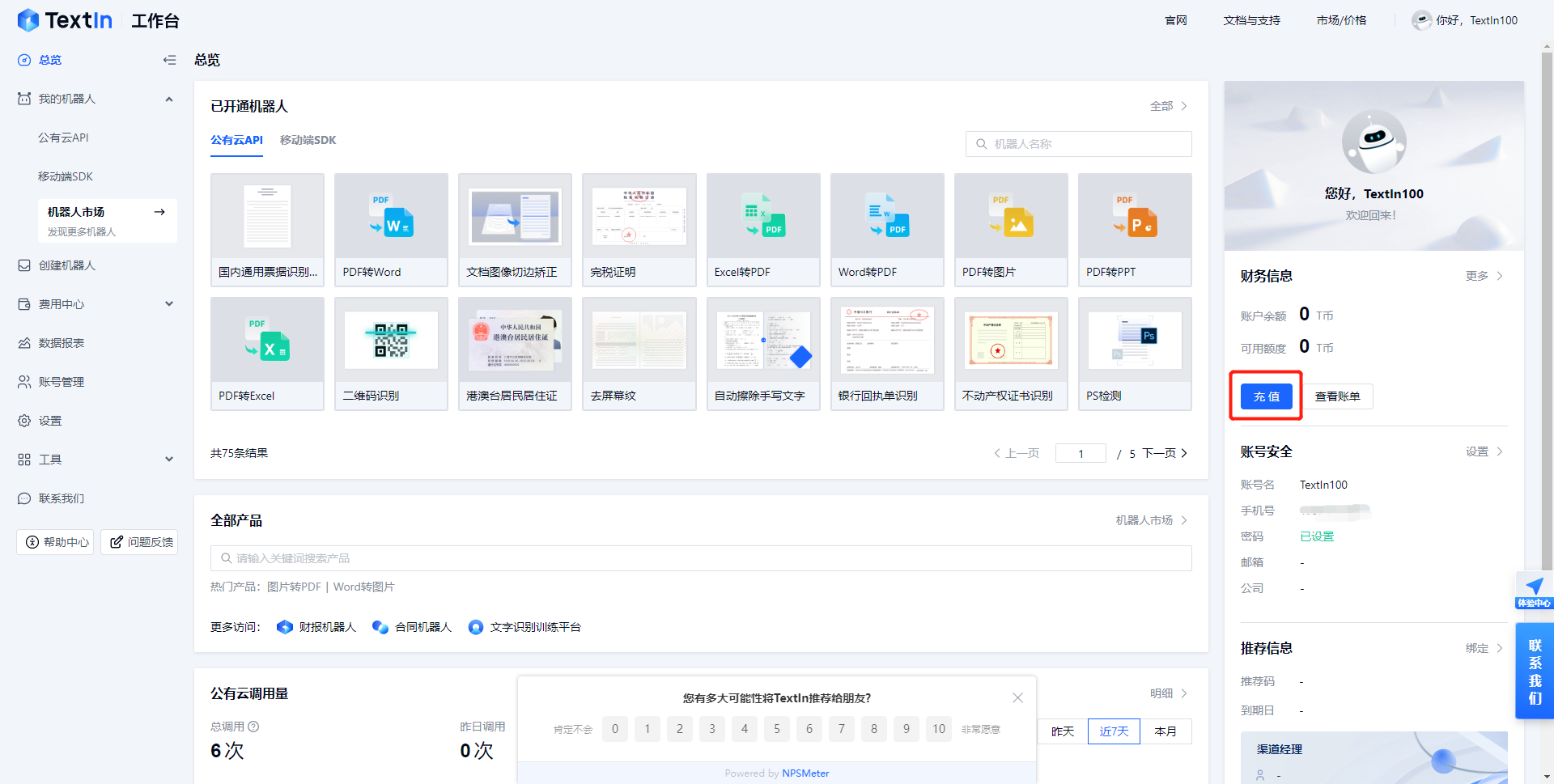Image resolution: width=1554 pixels, height=784 pixels.
Task: Select the 公有云API tab
Action: pos(236,140)
